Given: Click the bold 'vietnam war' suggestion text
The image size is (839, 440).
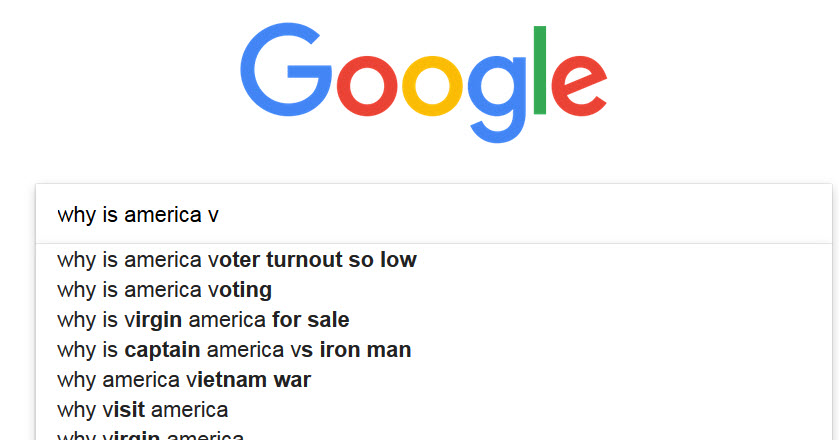Looking at the screenshot, I should click(x=248, y=380).
